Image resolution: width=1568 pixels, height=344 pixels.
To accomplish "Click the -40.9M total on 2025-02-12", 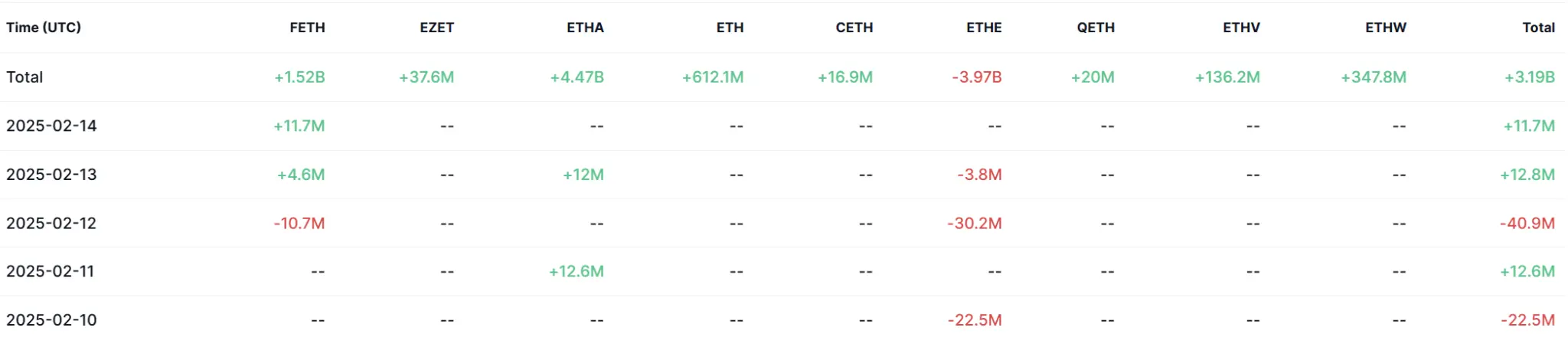I will [1527, 224].
